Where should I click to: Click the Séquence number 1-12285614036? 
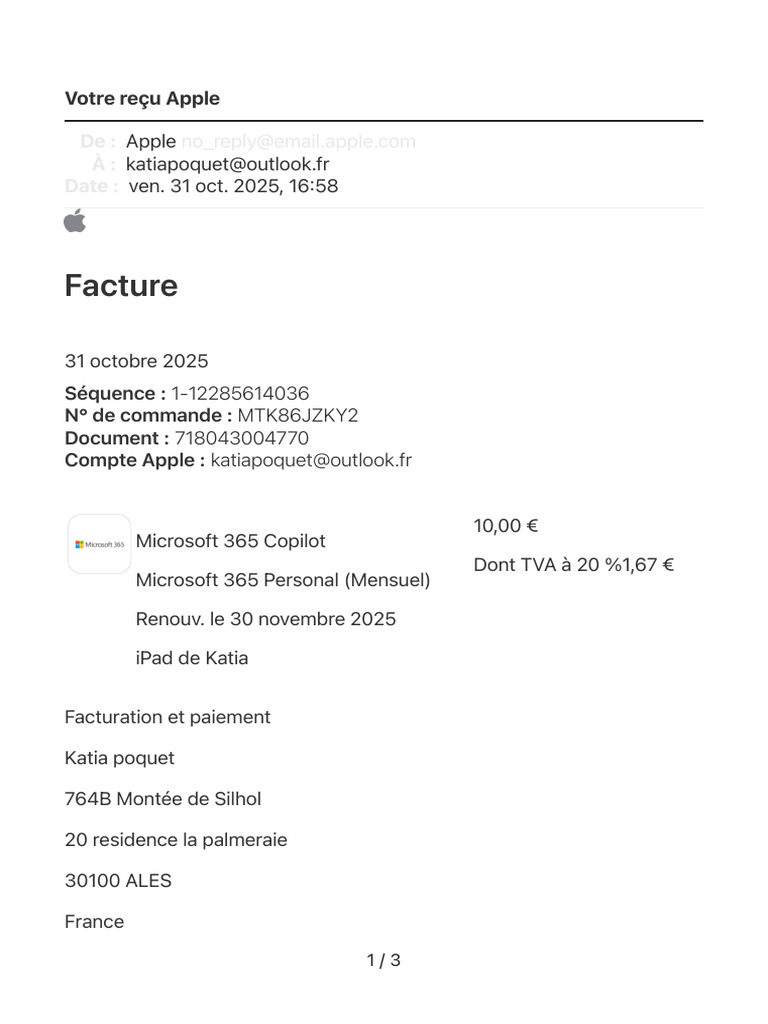point(240,393)
